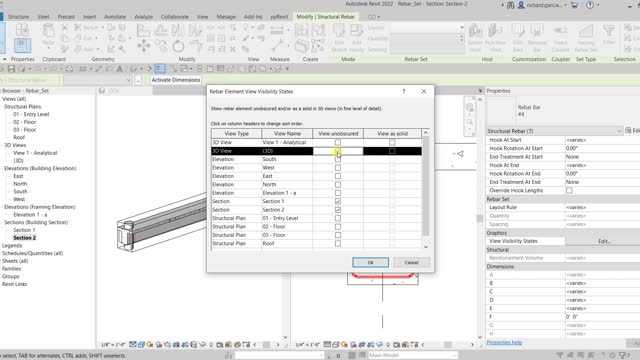Click the Edit... button for View Visibility States
The image size is (640, 360).
(604, 241)
